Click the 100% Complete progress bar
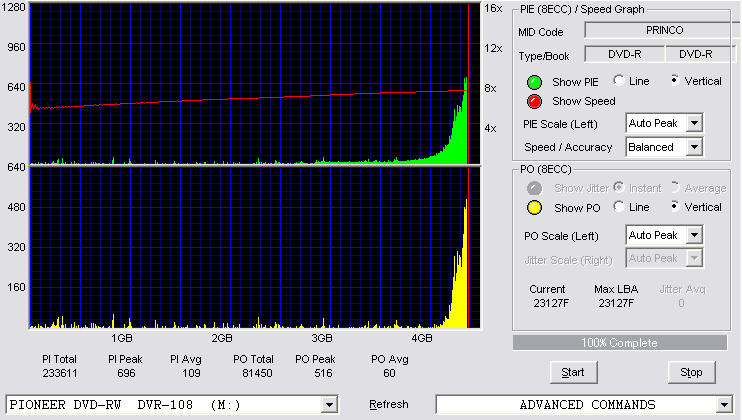The image size is (742, 420). pos(620,343)
